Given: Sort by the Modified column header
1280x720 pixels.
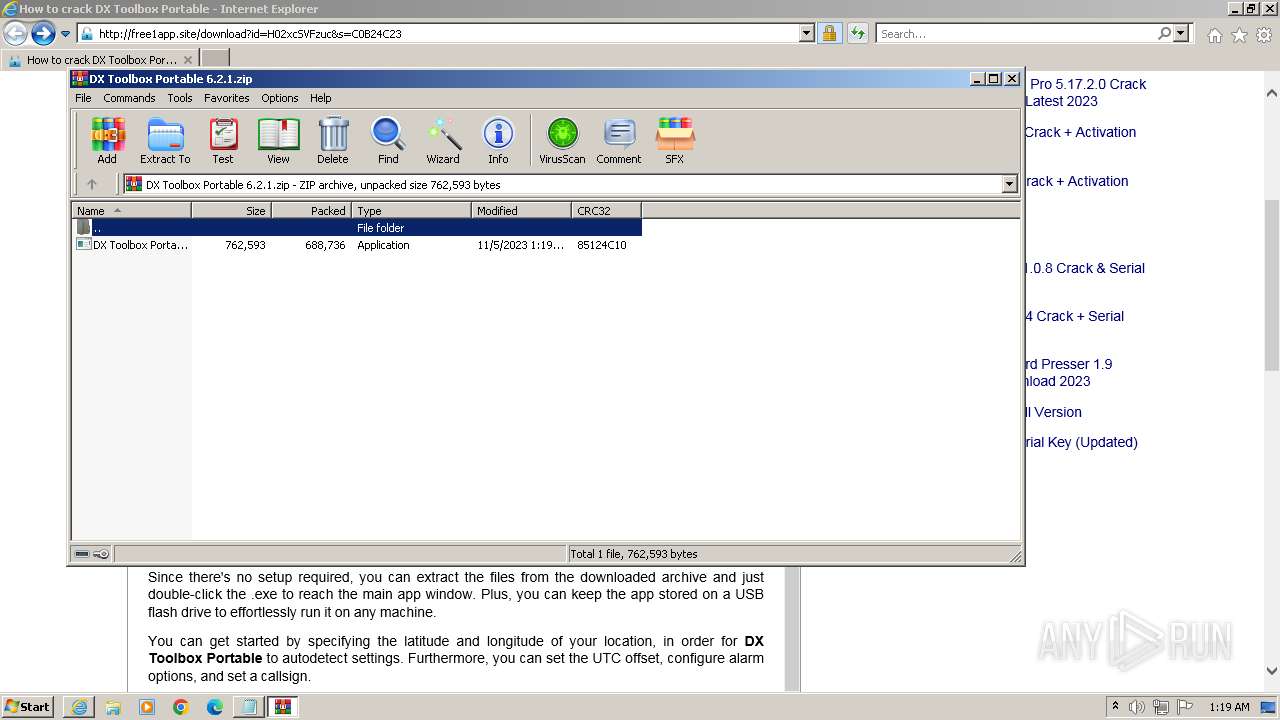Looking at the screenshot, I should tap(521, 210).
